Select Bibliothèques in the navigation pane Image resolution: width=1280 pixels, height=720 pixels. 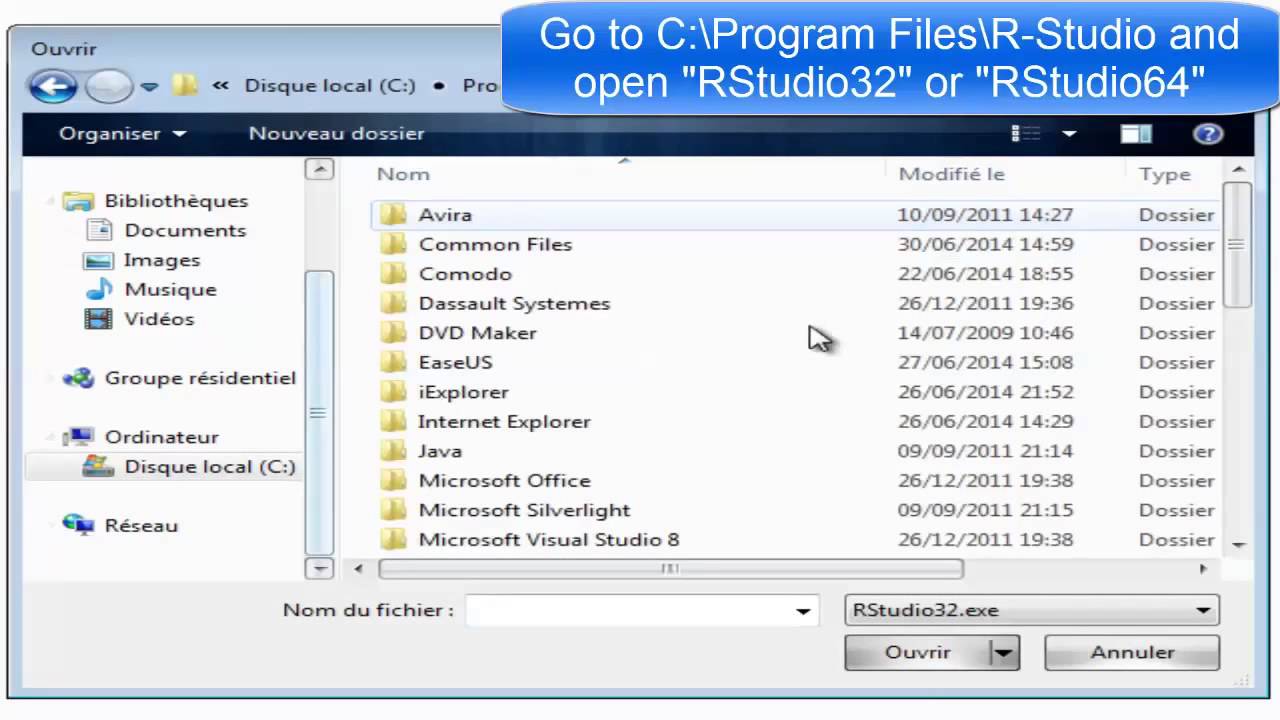pyautogui.click(x=176, y=201)
